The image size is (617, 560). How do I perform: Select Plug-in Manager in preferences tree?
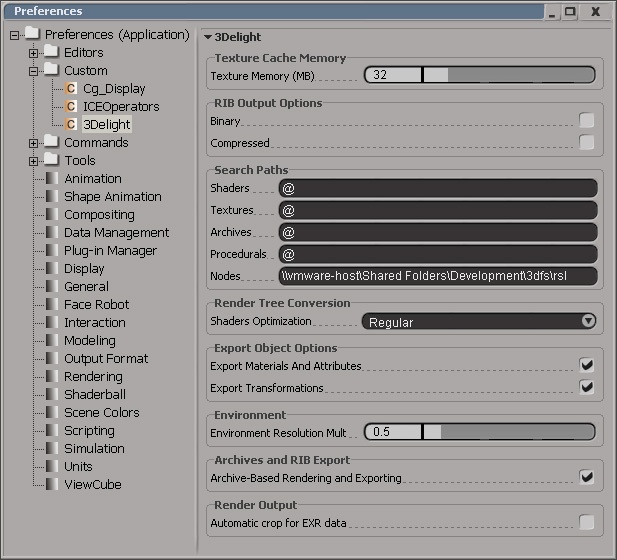(110, 251)
